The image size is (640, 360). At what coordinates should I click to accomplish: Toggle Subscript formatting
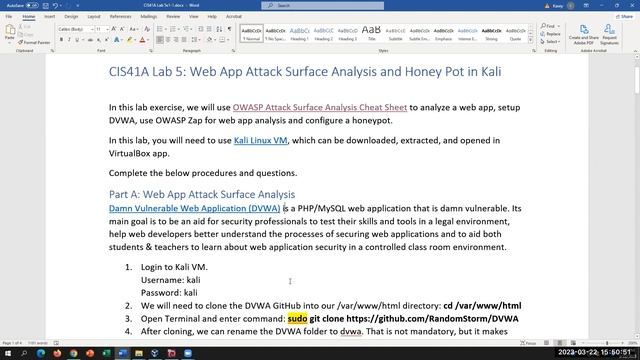point(98,40)
